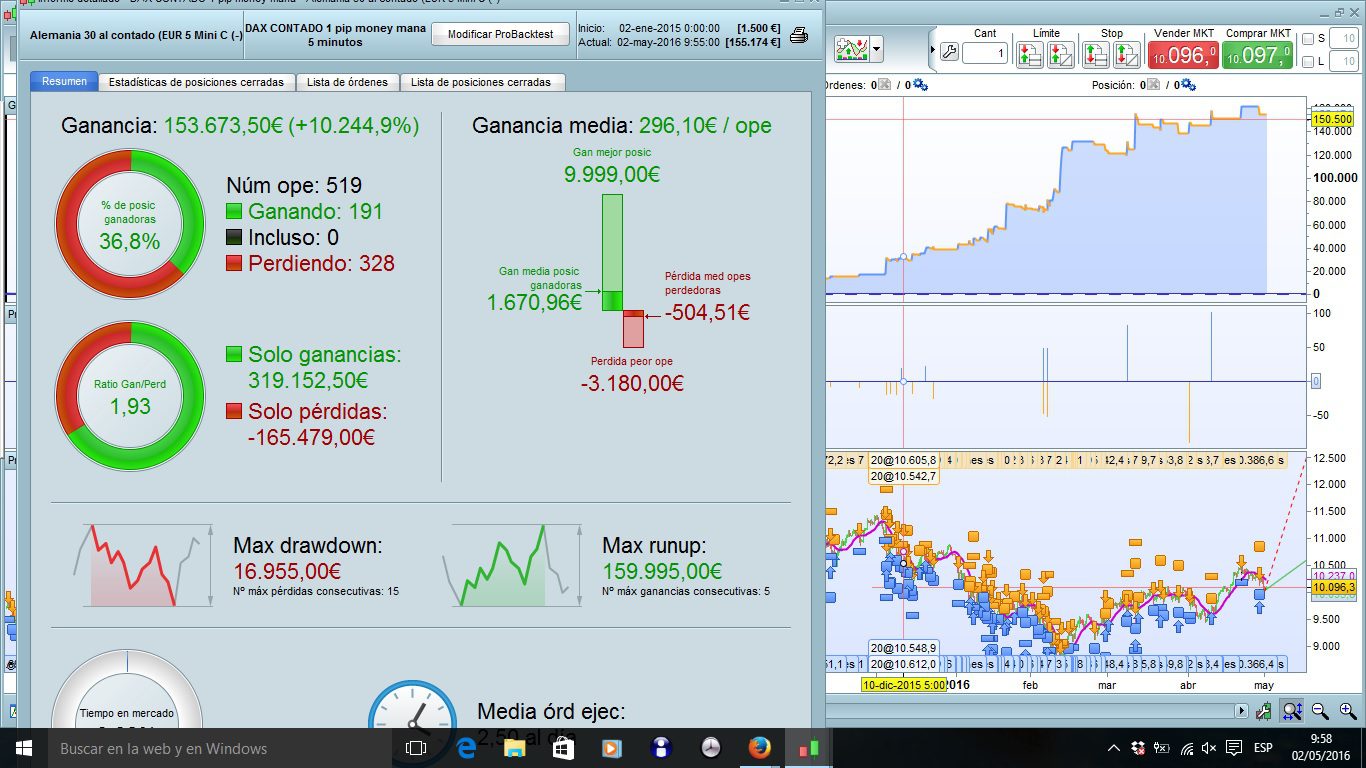Screen dimensions: 1366x768
Task: Click the Ganancia 153.673,50€ total text
Action: [240, 126]
